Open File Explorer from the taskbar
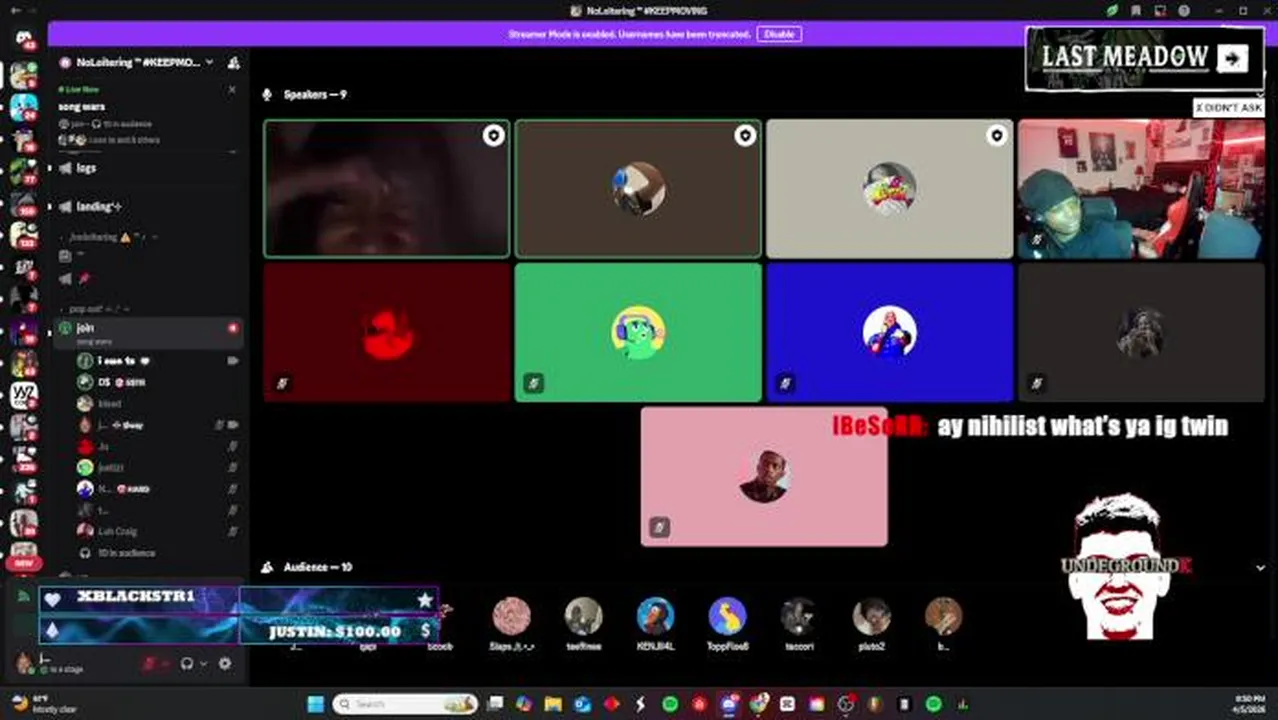 tap(553, 704)
